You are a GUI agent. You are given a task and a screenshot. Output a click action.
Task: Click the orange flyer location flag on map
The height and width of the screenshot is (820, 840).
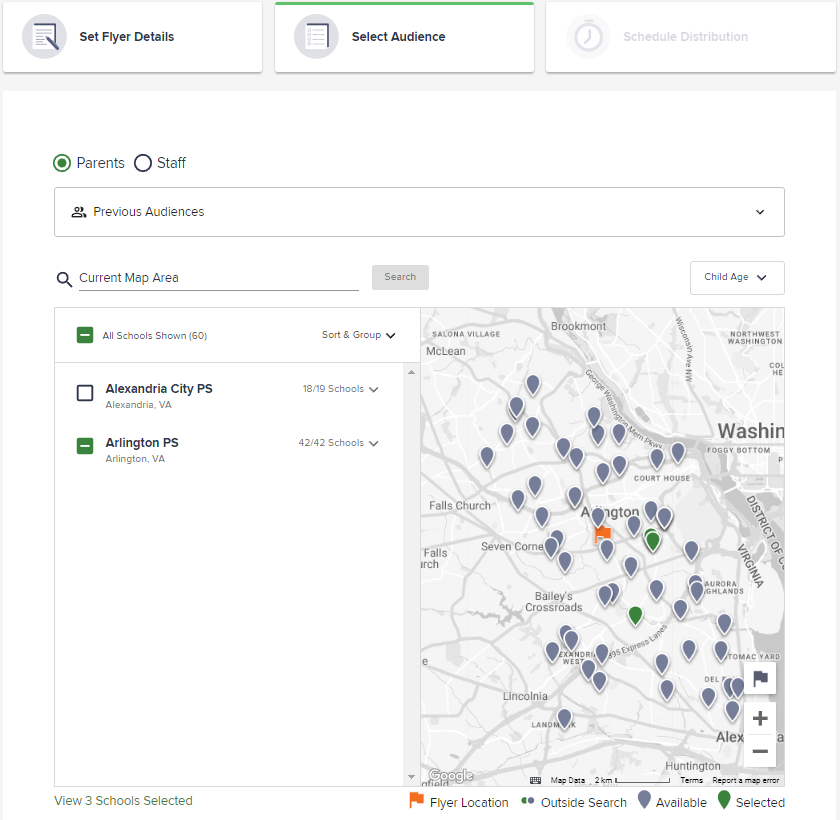pos(603,534)
